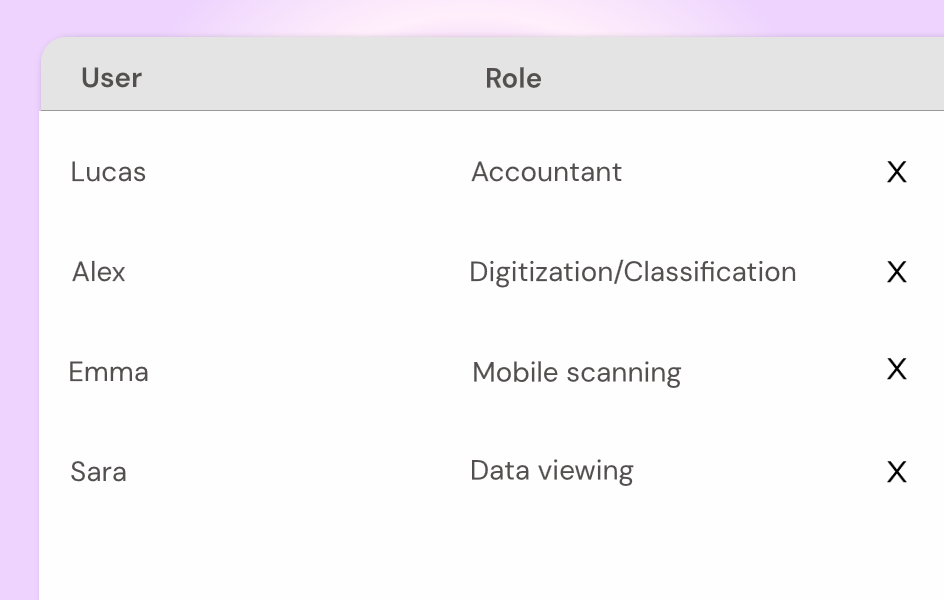Remove Alex using the X icon
The width and height of the screenshot is (944, 600).
click(896, 272)
